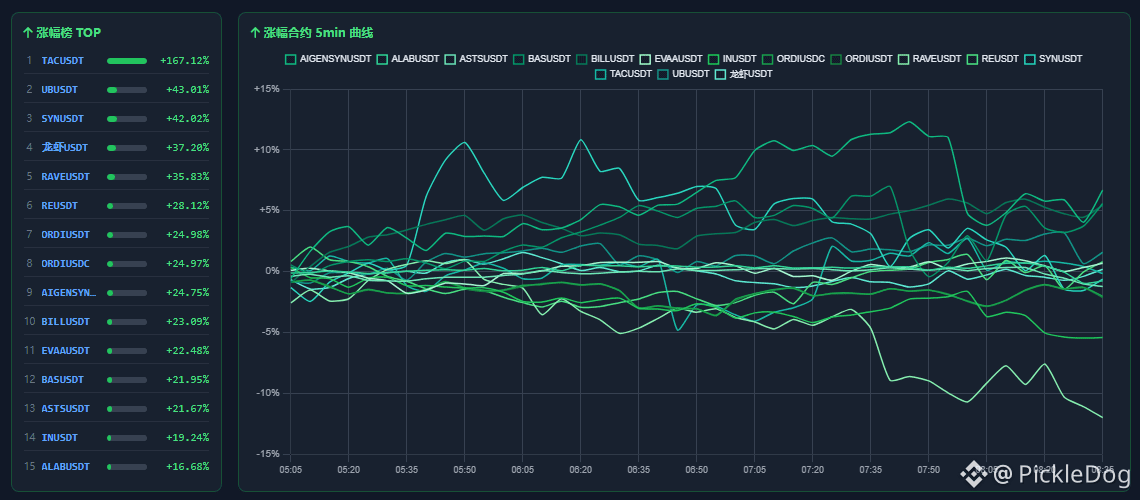Click the +16.68% value
Viewport: 1140px width, 500px height.
point(188,467)
